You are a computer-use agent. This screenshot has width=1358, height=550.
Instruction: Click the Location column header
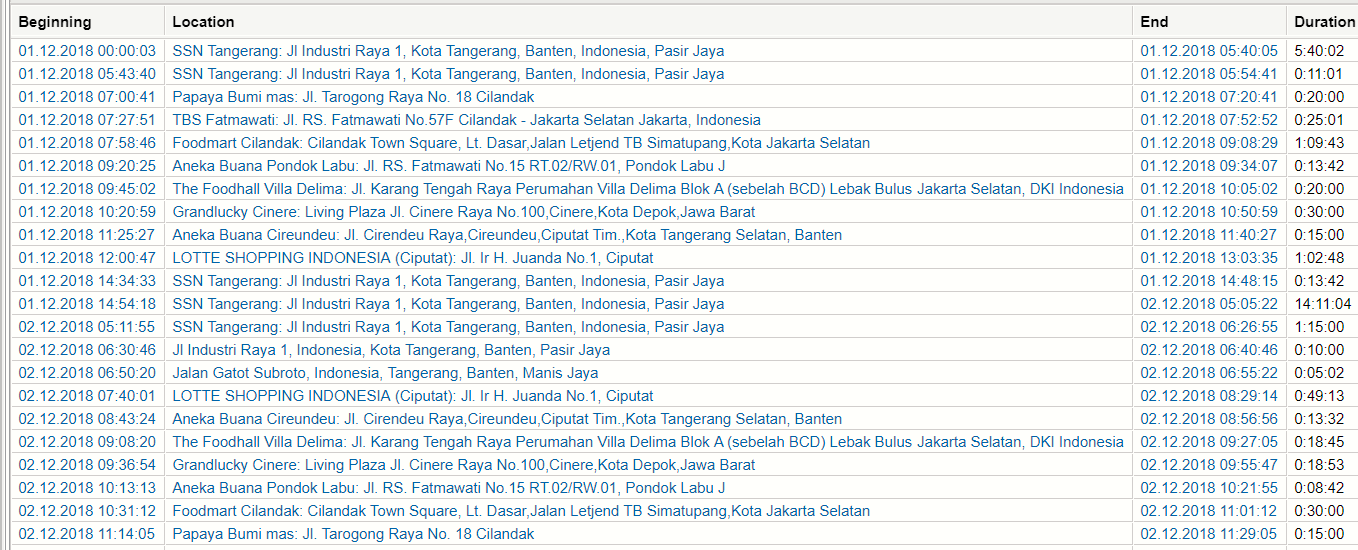tap(203, 21)
